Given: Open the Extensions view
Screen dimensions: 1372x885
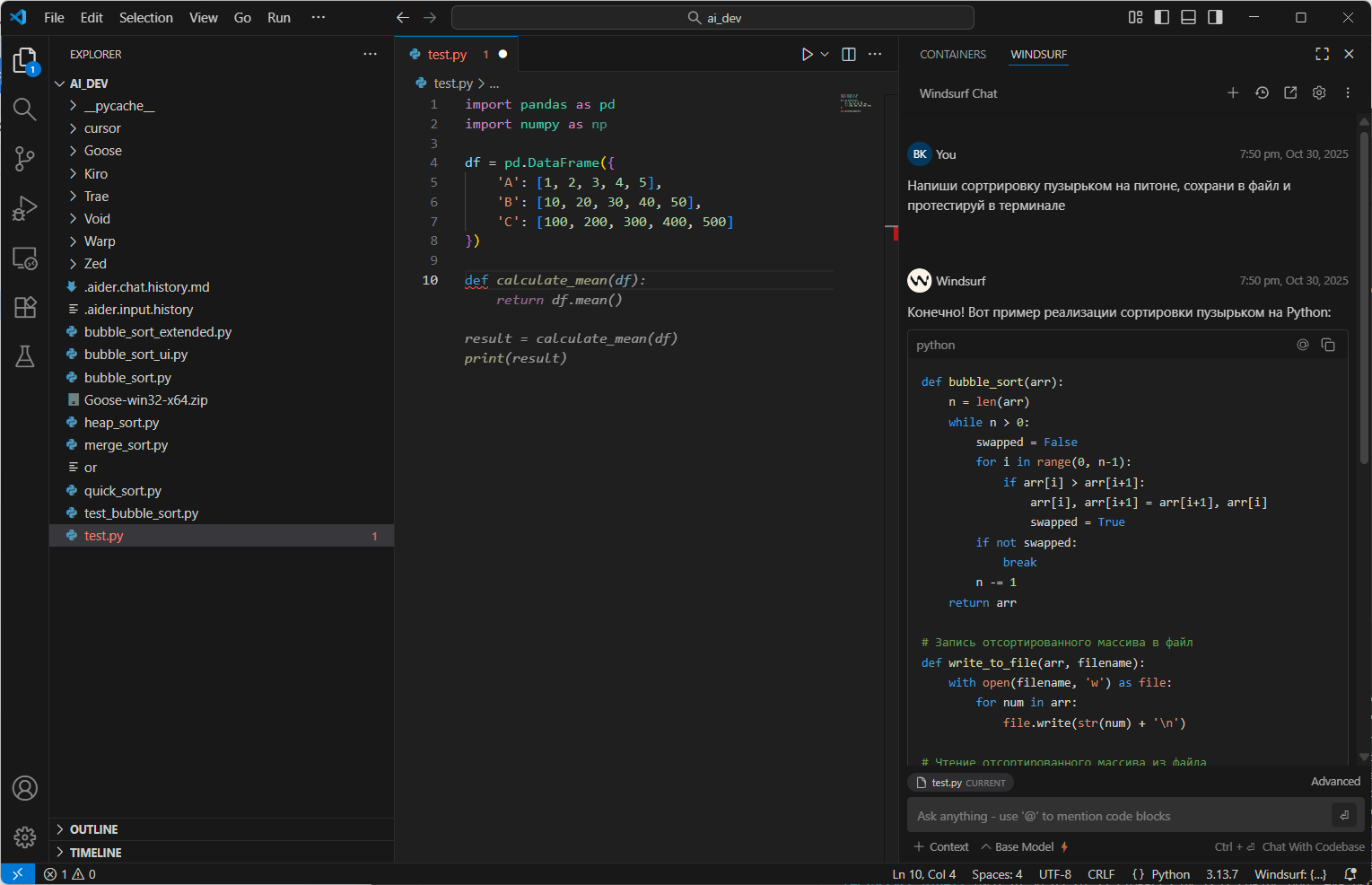Looking at the screenshot, I should 24,307.
